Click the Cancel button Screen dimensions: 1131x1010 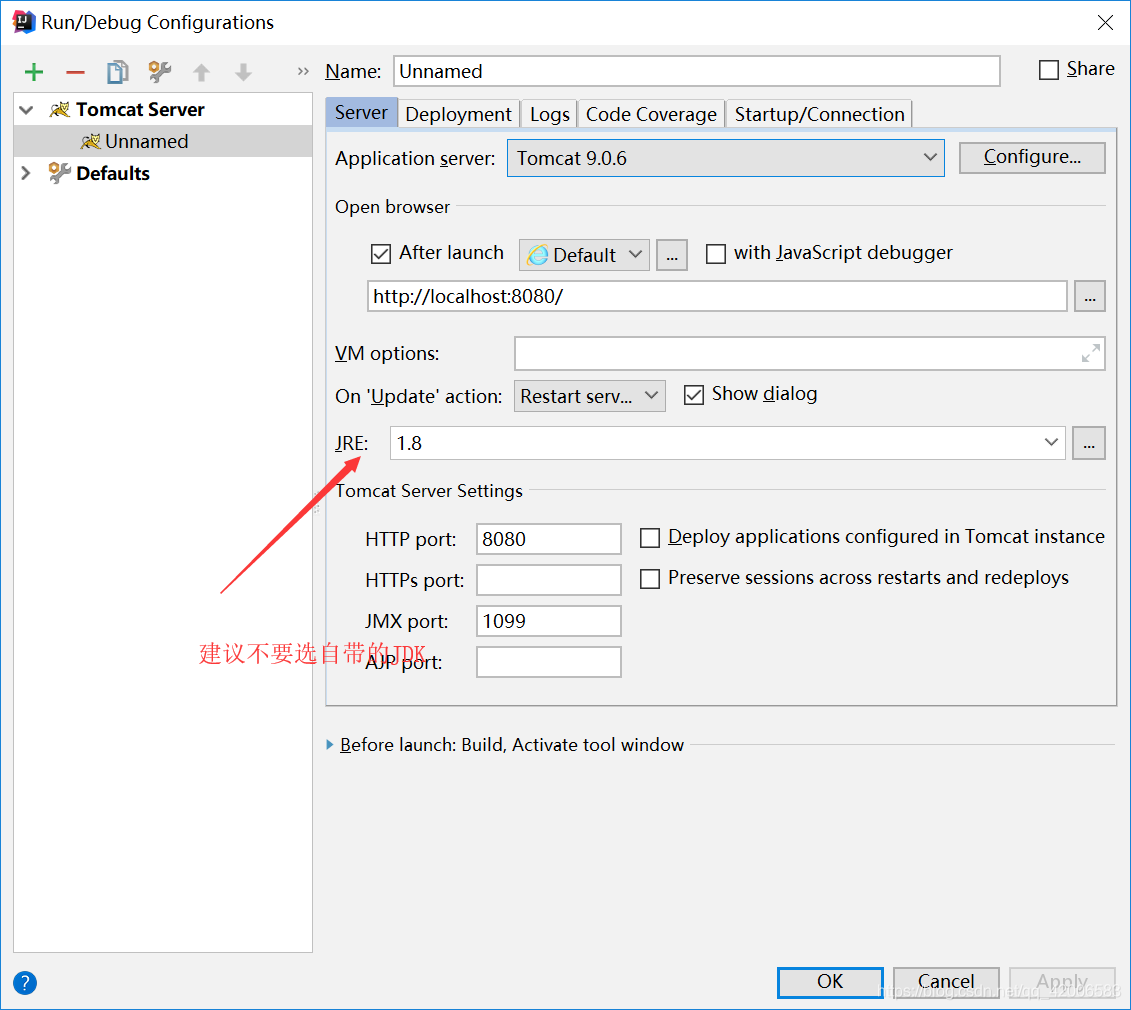click(x=946, y=982)
